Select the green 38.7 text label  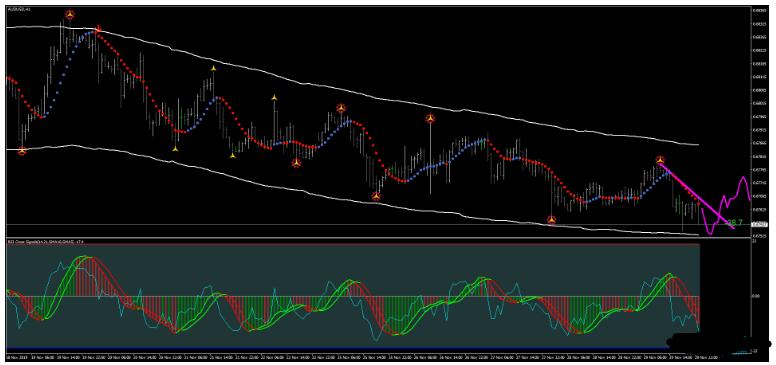(x=734, y=224)
